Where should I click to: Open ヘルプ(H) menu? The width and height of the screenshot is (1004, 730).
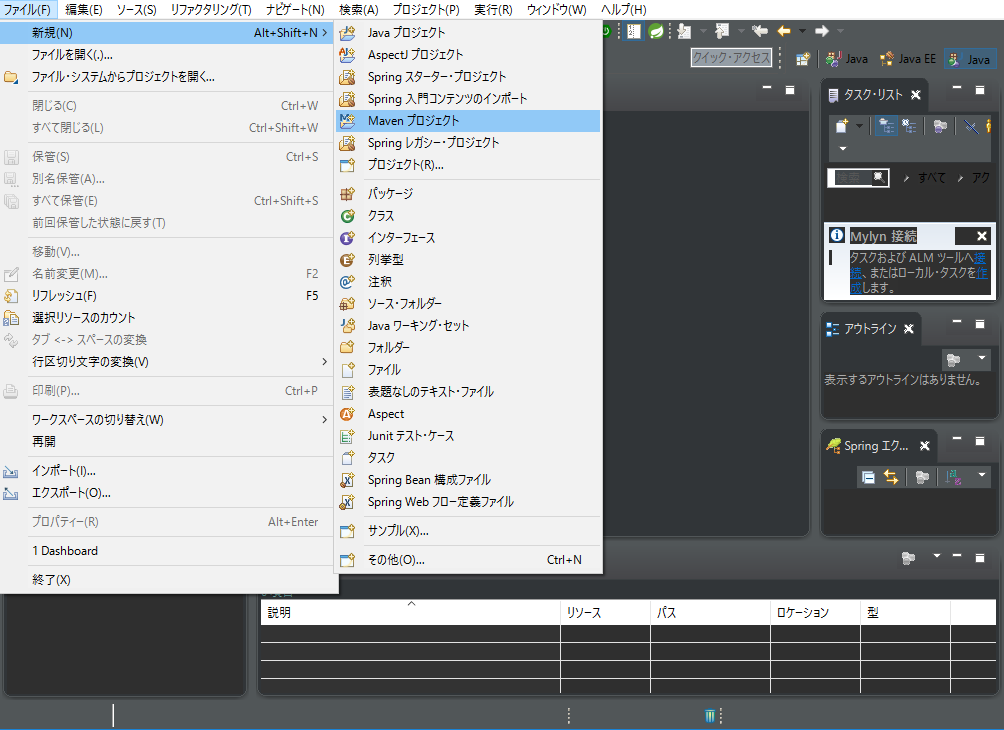pyautogui.click(x=624, y=10)
